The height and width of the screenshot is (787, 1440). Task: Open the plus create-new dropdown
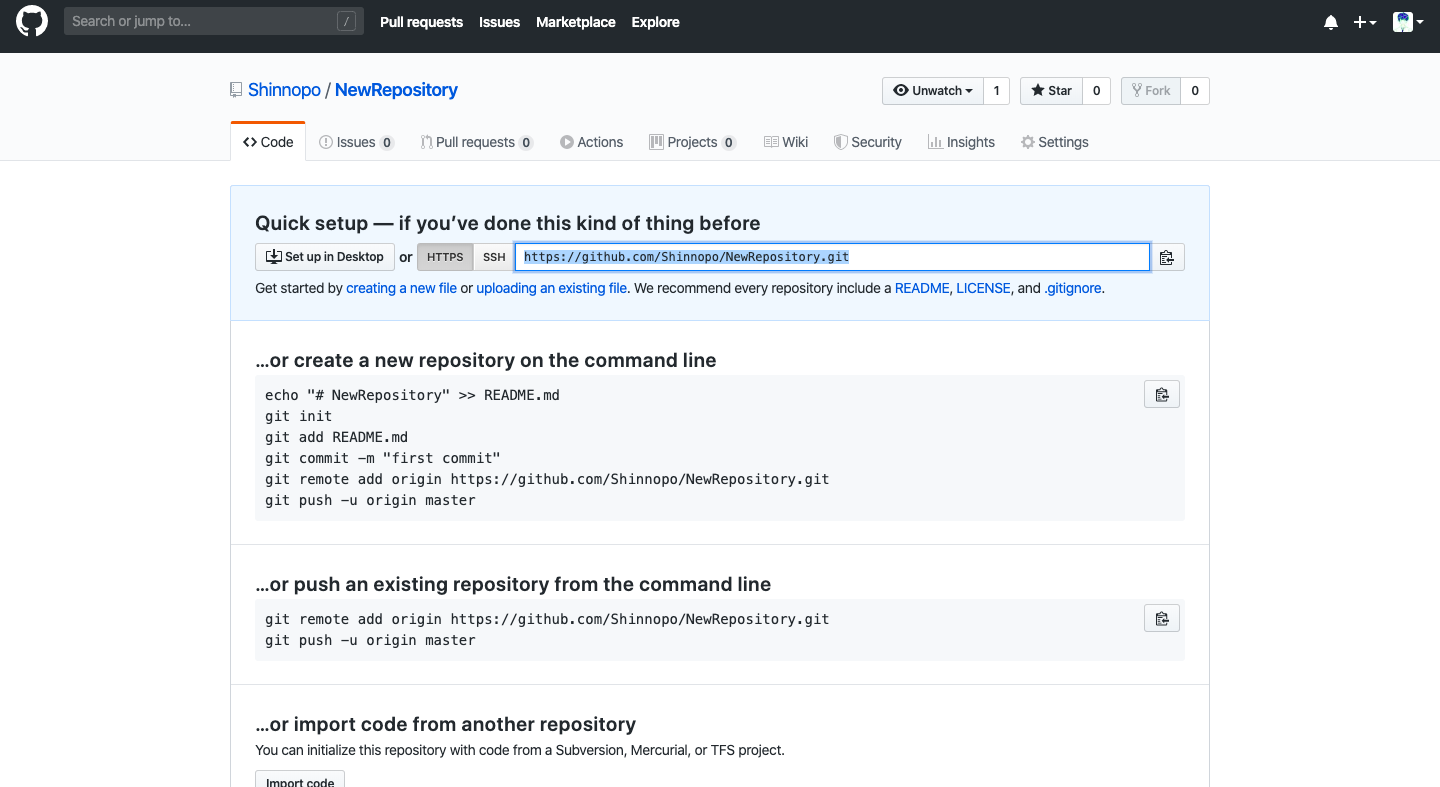click(1364, 22)
